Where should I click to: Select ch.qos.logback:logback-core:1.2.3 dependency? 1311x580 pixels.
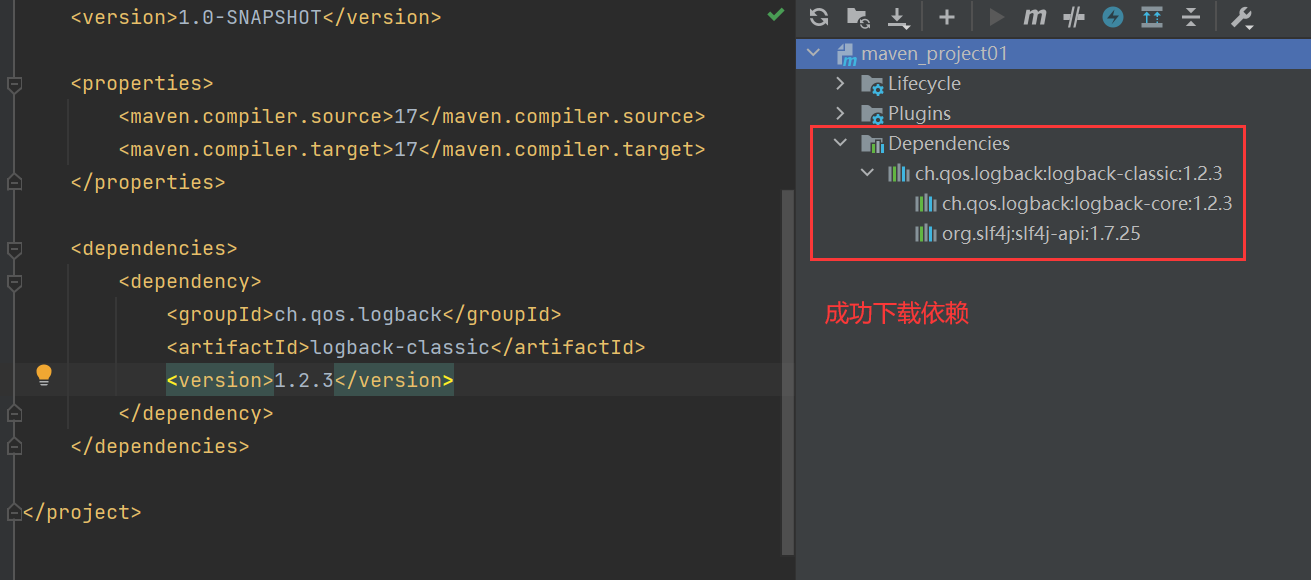click(x=1086, y=203)
